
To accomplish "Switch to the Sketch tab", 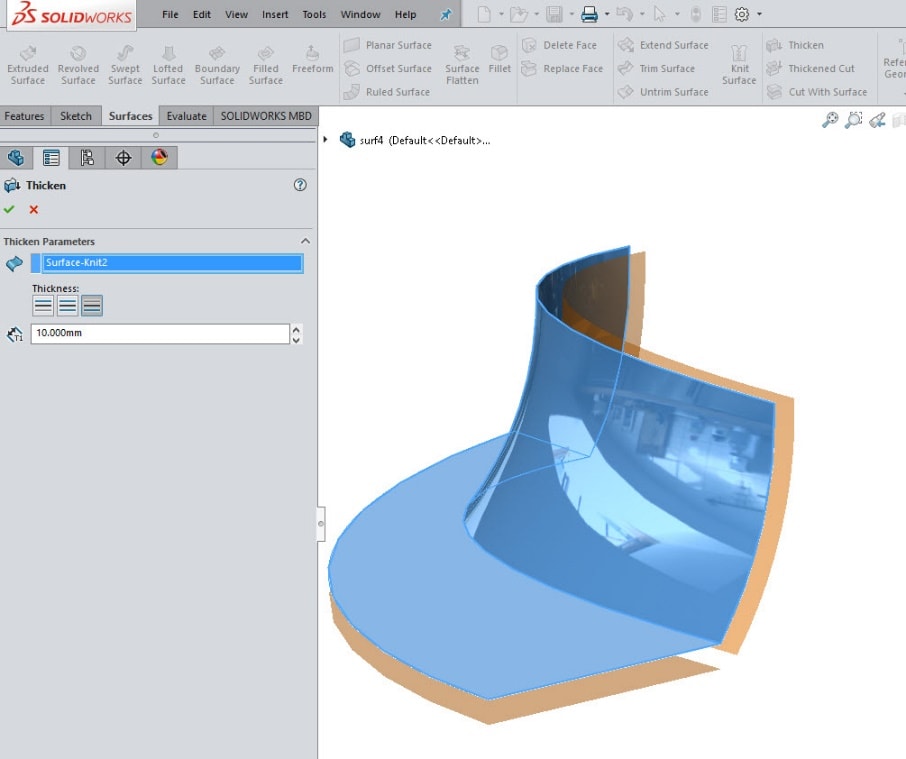I will click(x=76, y=116).
